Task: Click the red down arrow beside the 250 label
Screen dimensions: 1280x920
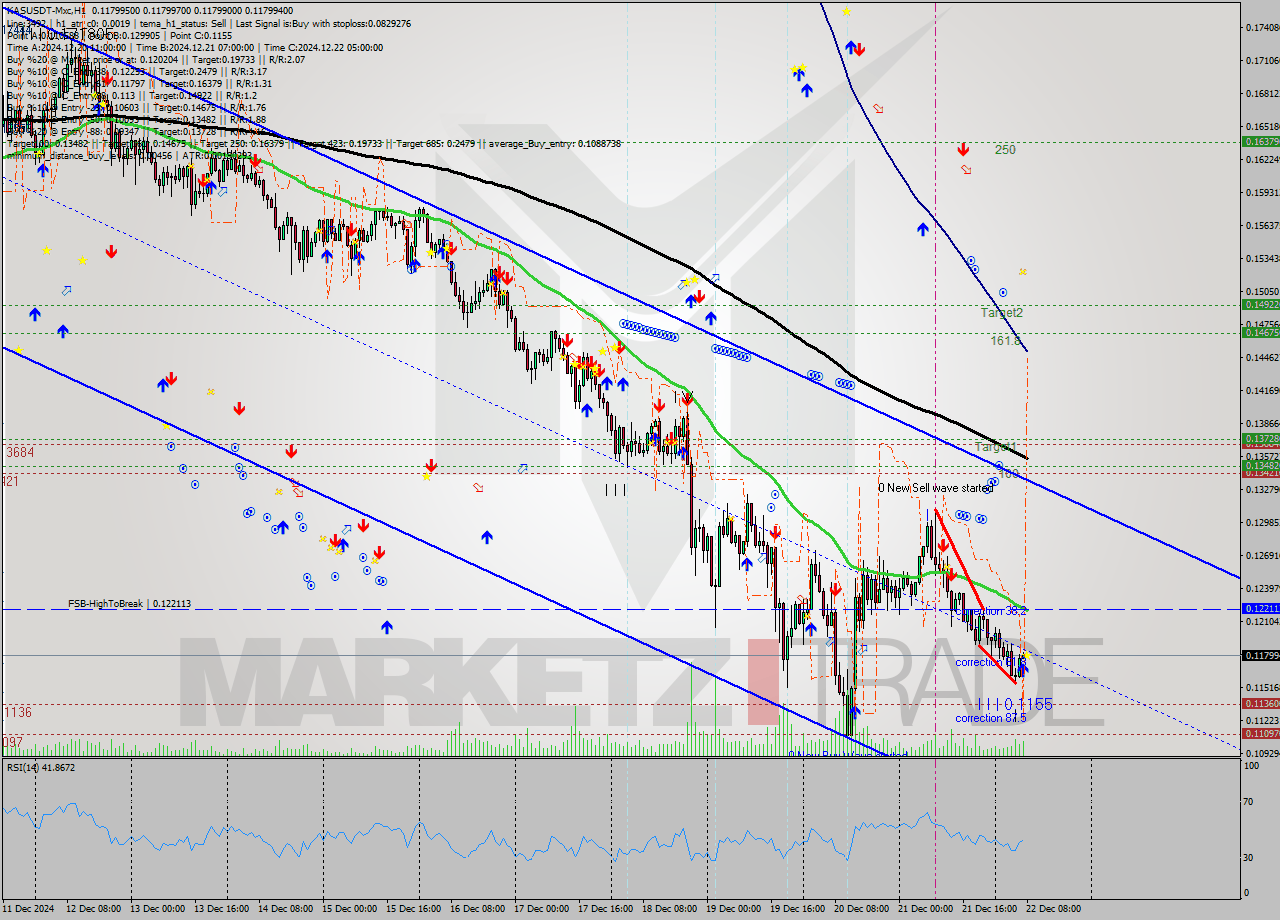Action: pyautogui.click(x=963, y=150)
